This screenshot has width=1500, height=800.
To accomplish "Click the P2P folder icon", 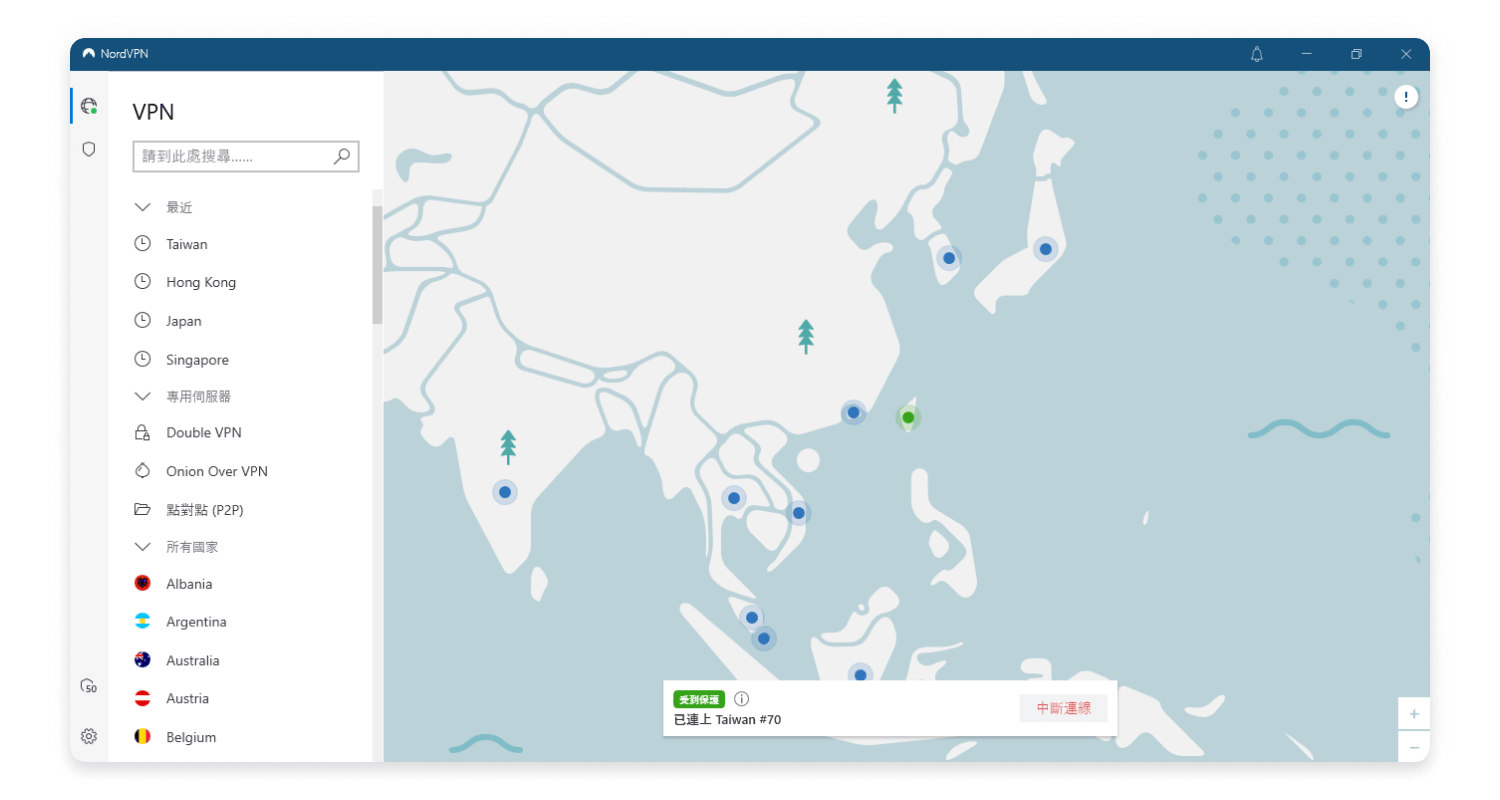I will 142,509.
